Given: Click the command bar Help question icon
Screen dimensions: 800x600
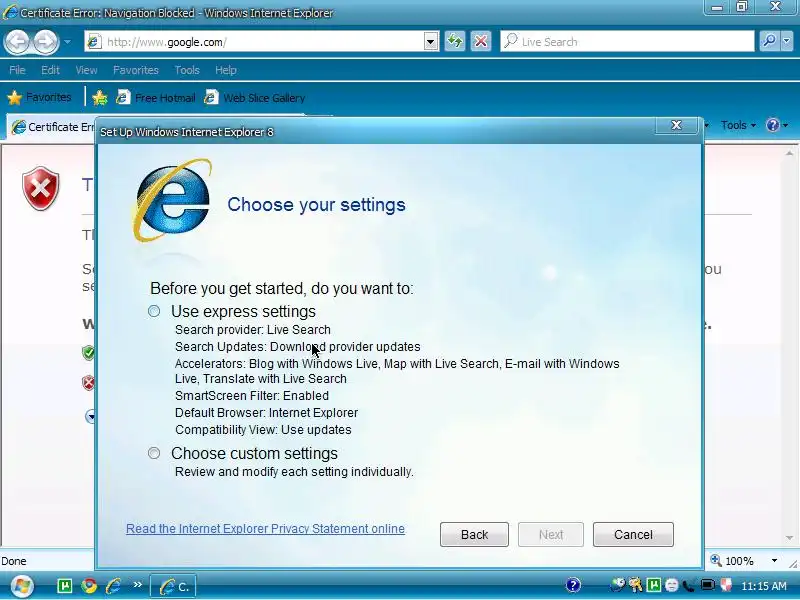Looking at the screenshot, I should tap(773, 125).
